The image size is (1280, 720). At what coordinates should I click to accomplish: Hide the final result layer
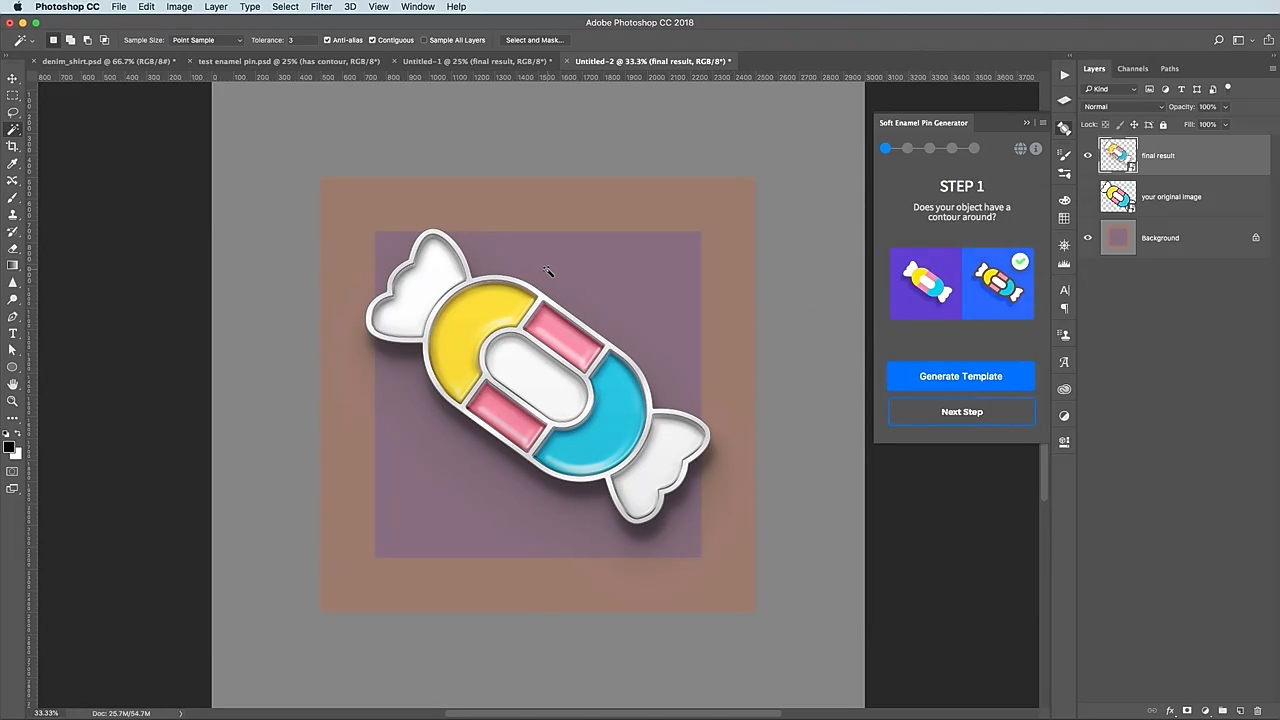[x=1088, y=155]
